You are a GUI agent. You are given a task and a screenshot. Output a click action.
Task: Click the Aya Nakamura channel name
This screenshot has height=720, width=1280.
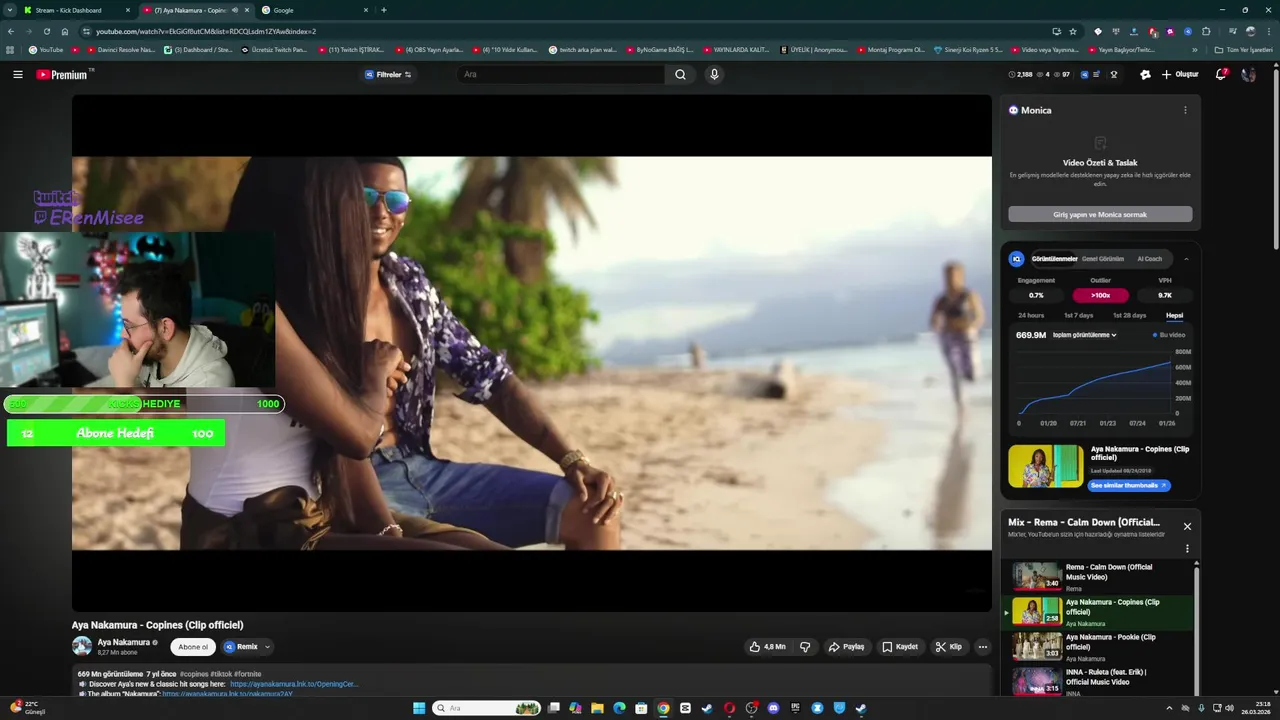[x=124, y=642]
